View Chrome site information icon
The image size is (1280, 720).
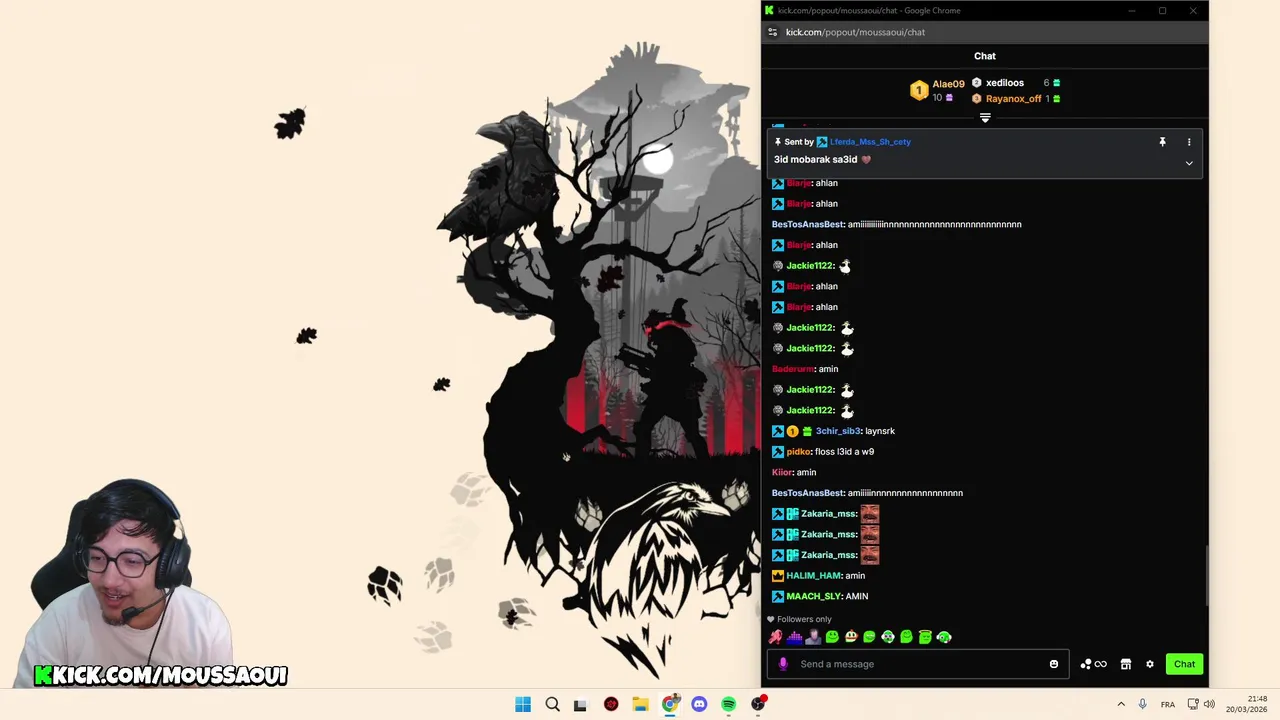[x=772, y=32]
